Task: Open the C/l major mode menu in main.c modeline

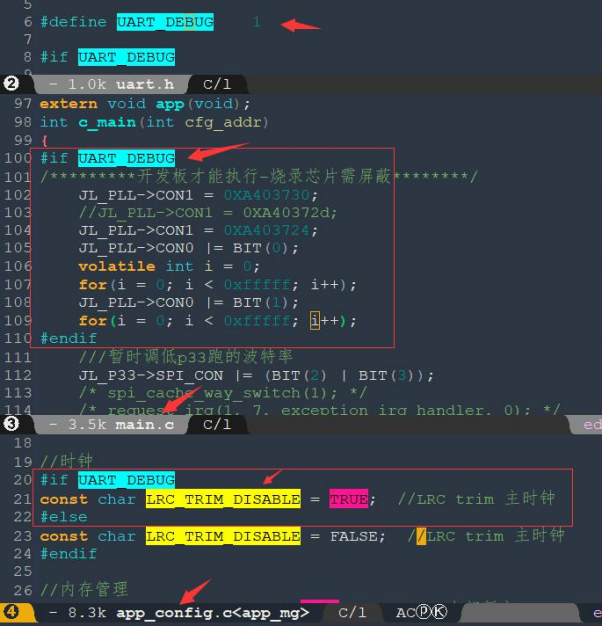Action: pos(217,424)
